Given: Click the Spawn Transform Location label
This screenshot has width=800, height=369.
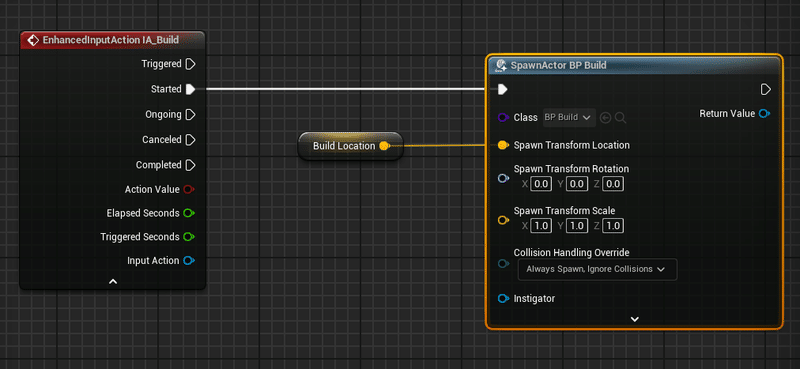Looking at the screenshot, I should point(571,145).
